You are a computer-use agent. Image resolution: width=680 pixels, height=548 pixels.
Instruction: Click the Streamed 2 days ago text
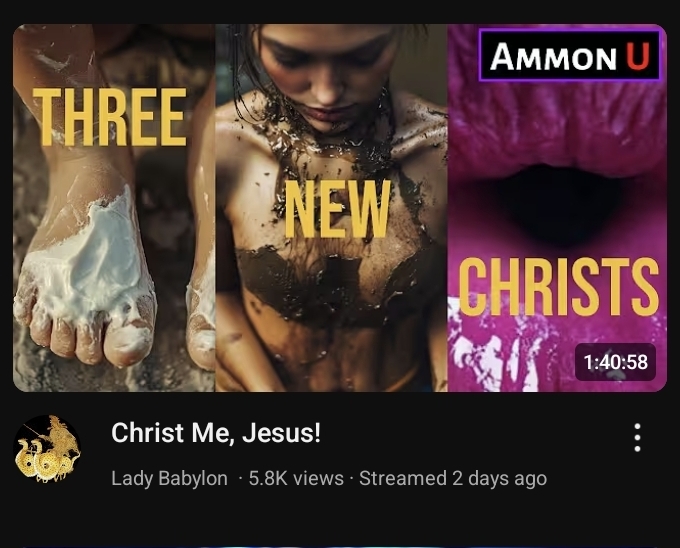pyautogui.click(x=453, y=478)
